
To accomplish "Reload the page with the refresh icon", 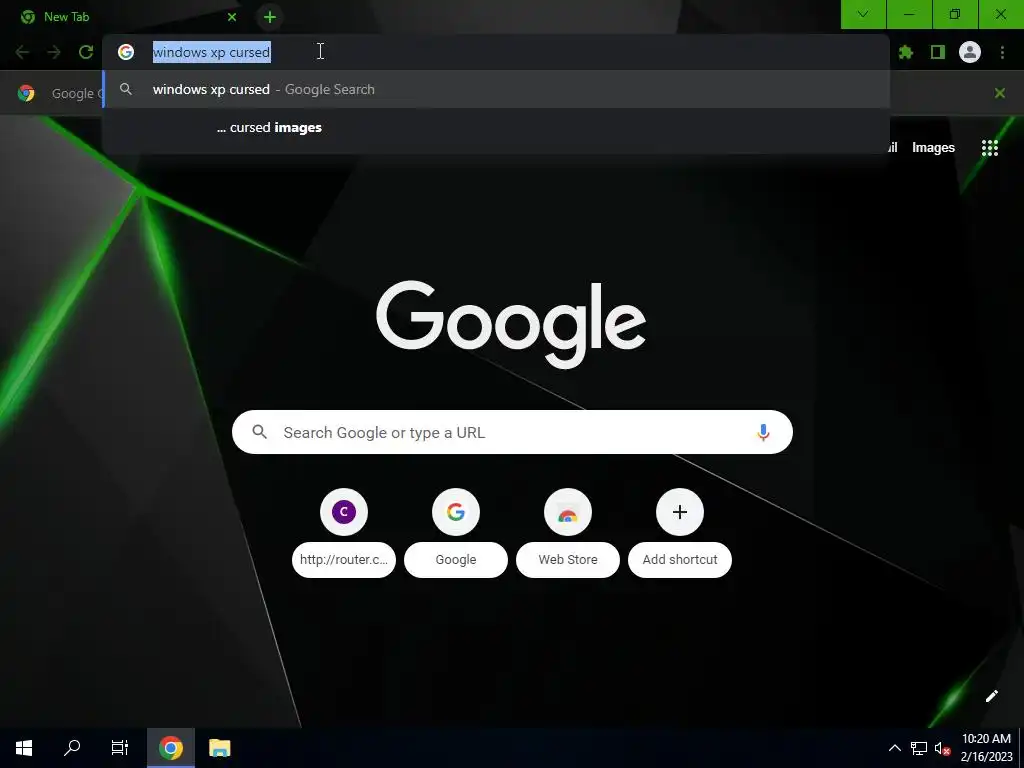I will click(x=86, y=52).
